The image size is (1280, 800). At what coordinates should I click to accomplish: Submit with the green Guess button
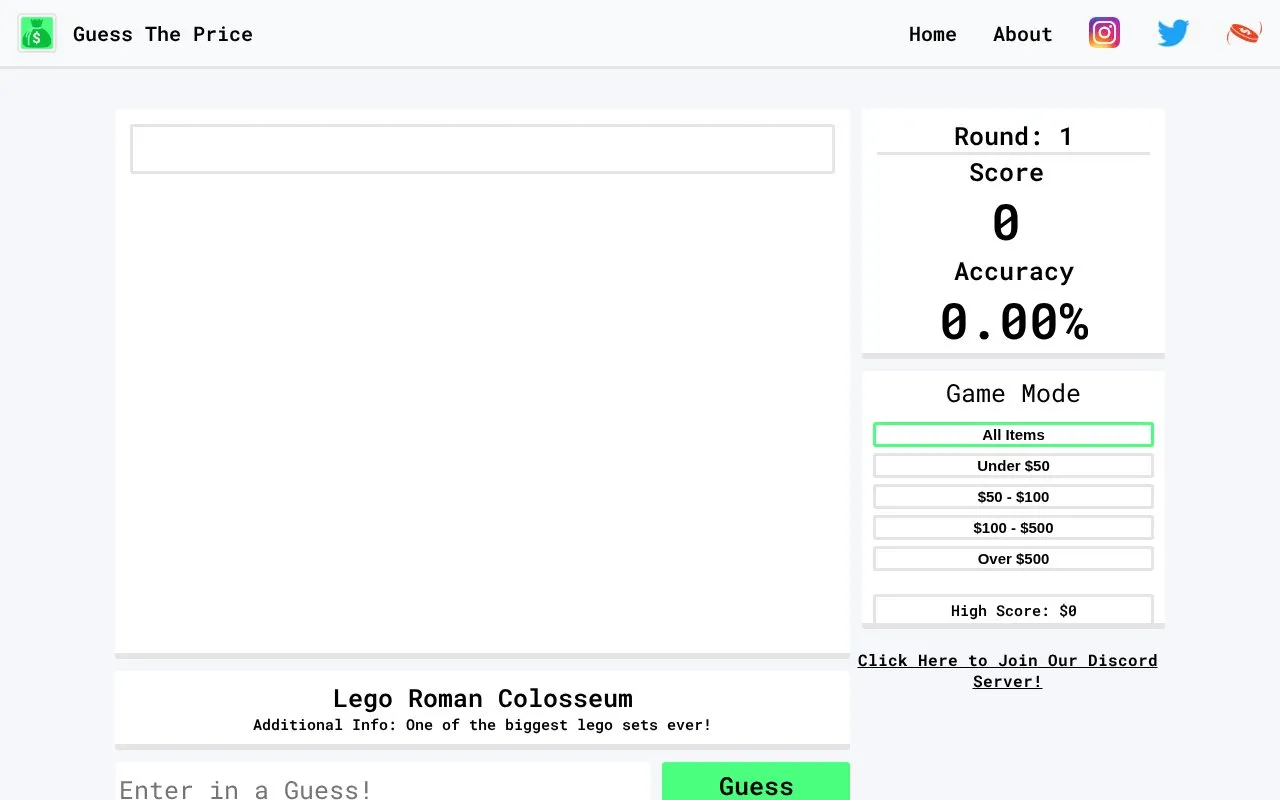click(x=756, y=782)
